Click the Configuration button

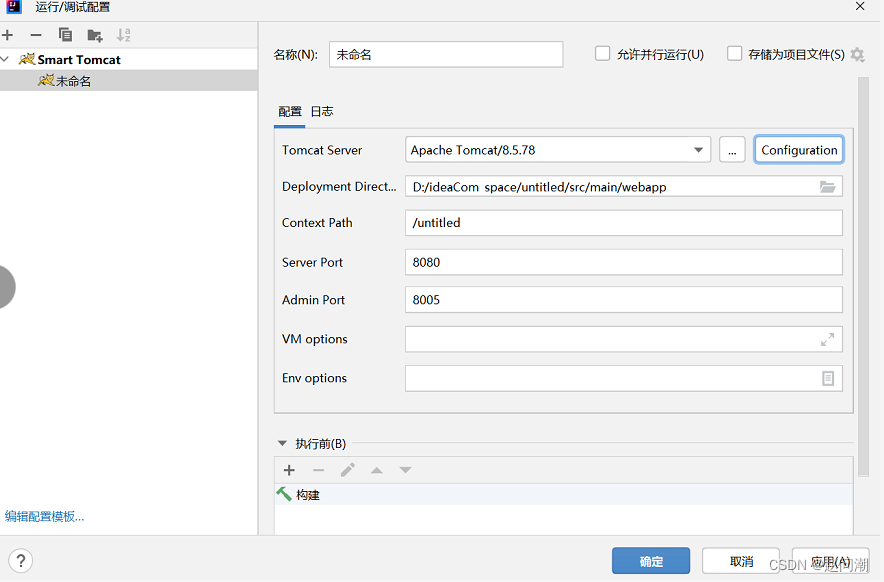click(799, 150)
